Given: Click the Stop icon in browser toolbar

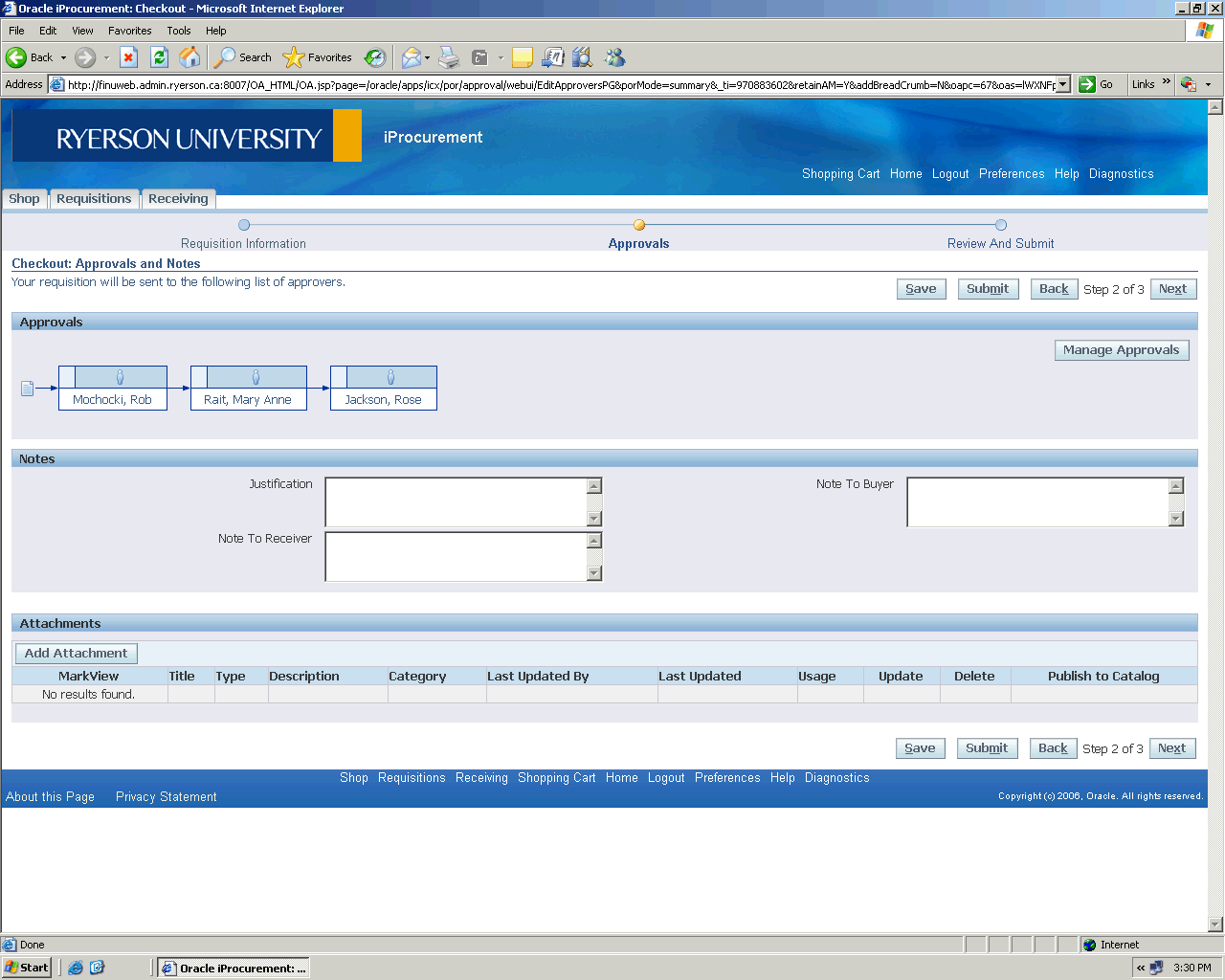Looking at the screenshot, I should pos(129,57).
